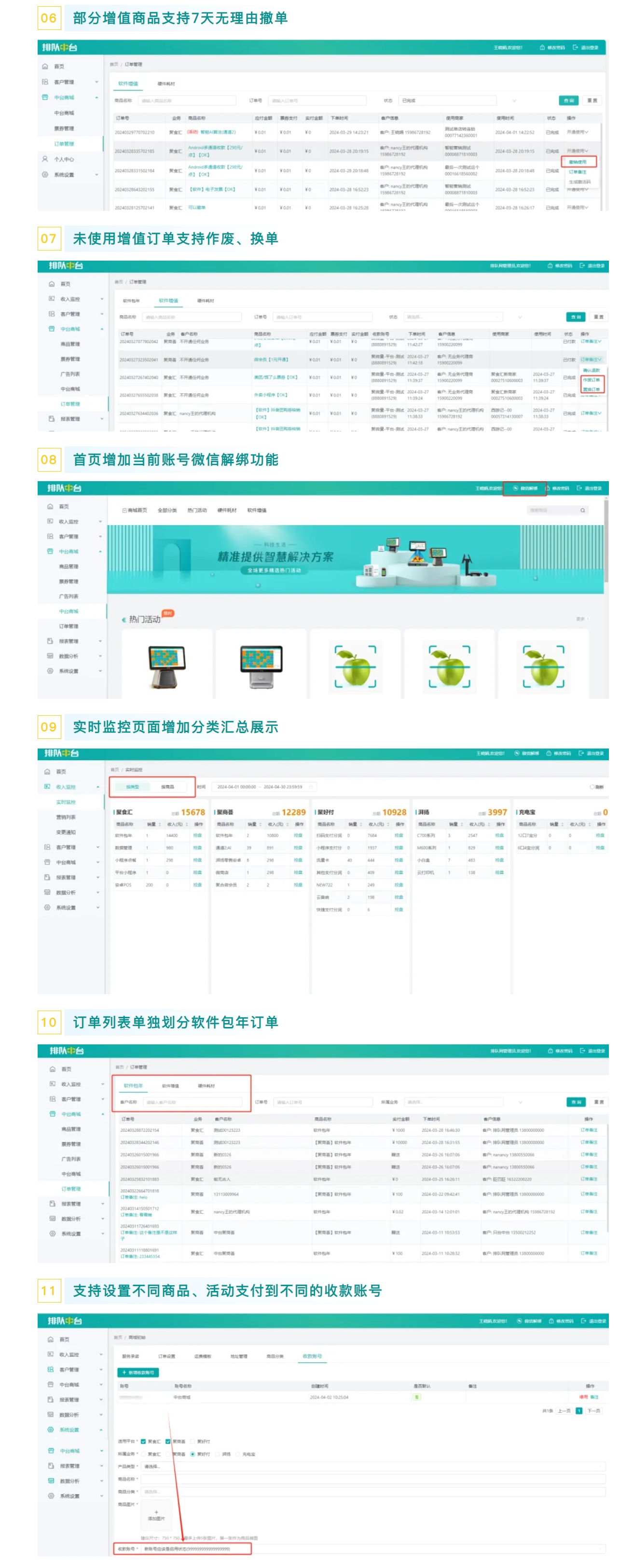Click the 数据分析 icon in section 10 sidebar
633x1568 pixels.
point(52,1219)
